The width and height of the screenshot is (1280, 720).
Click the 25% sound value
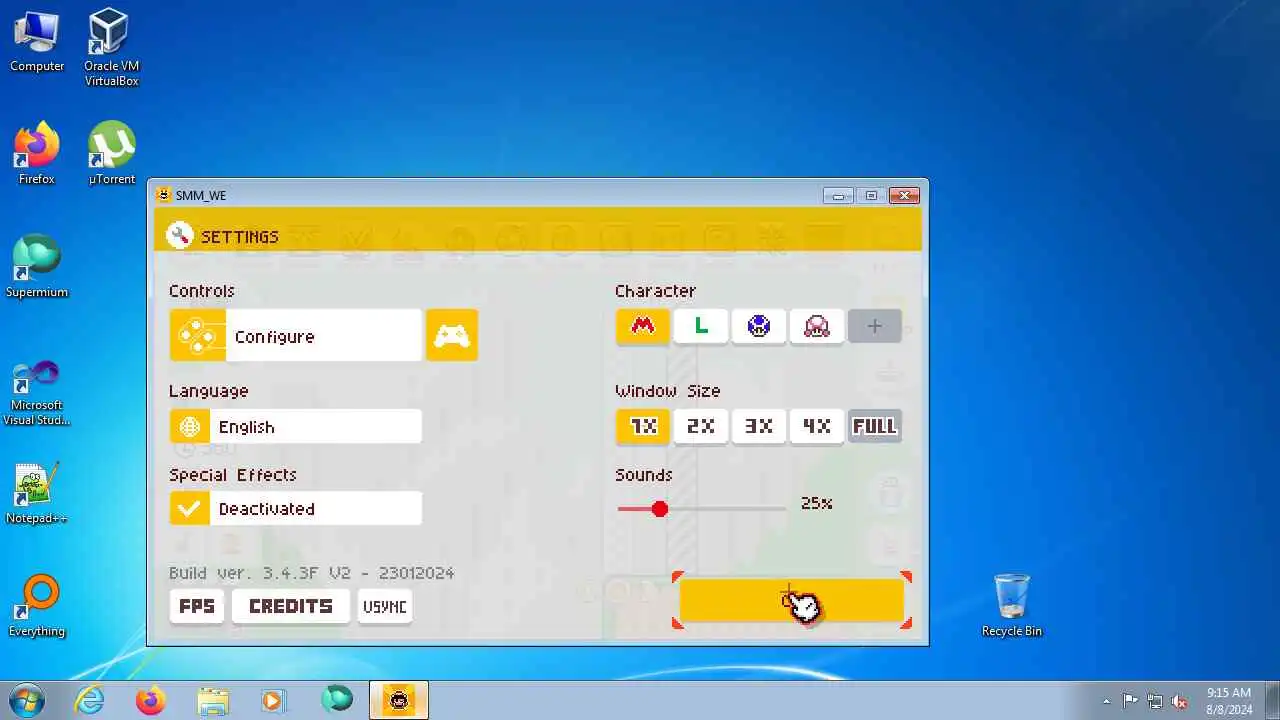(816, 503)
